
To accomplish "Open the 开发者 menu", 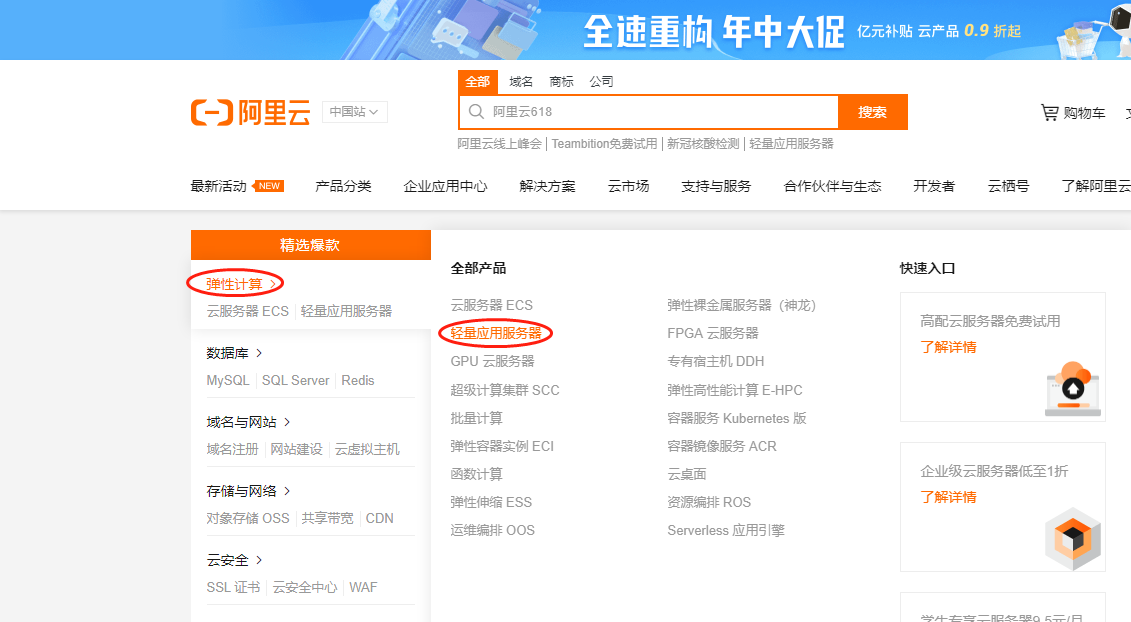I will (x=934, y=186).
